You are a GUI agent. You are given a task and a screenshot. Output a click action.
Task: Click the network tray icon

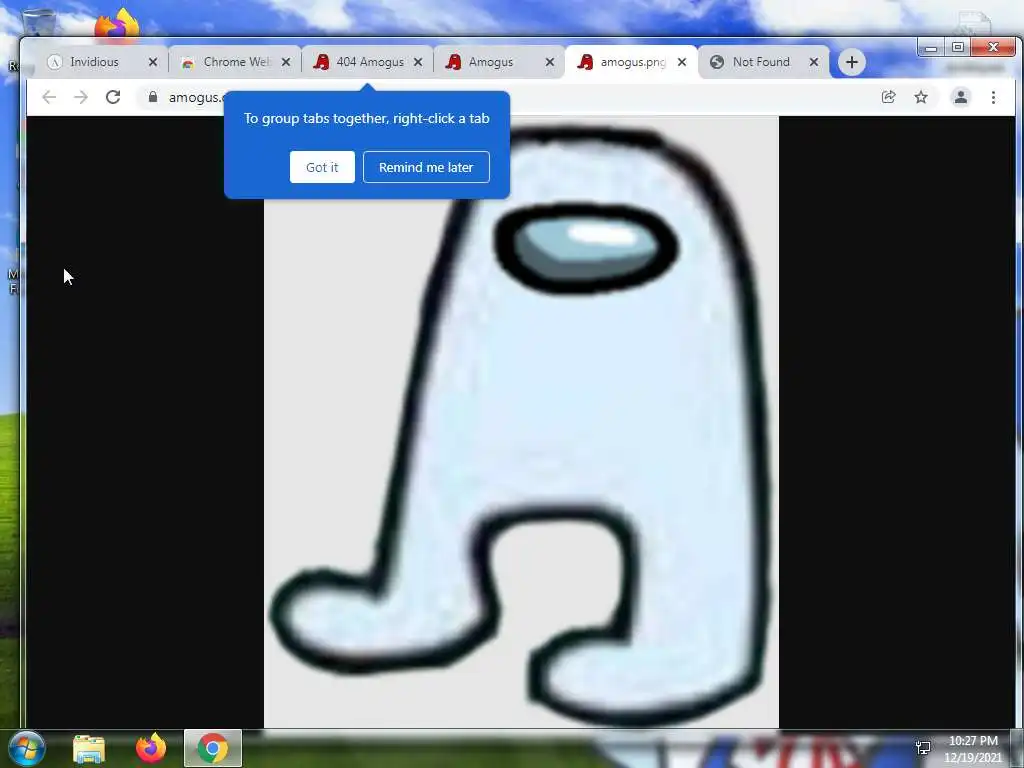point(923,748)
